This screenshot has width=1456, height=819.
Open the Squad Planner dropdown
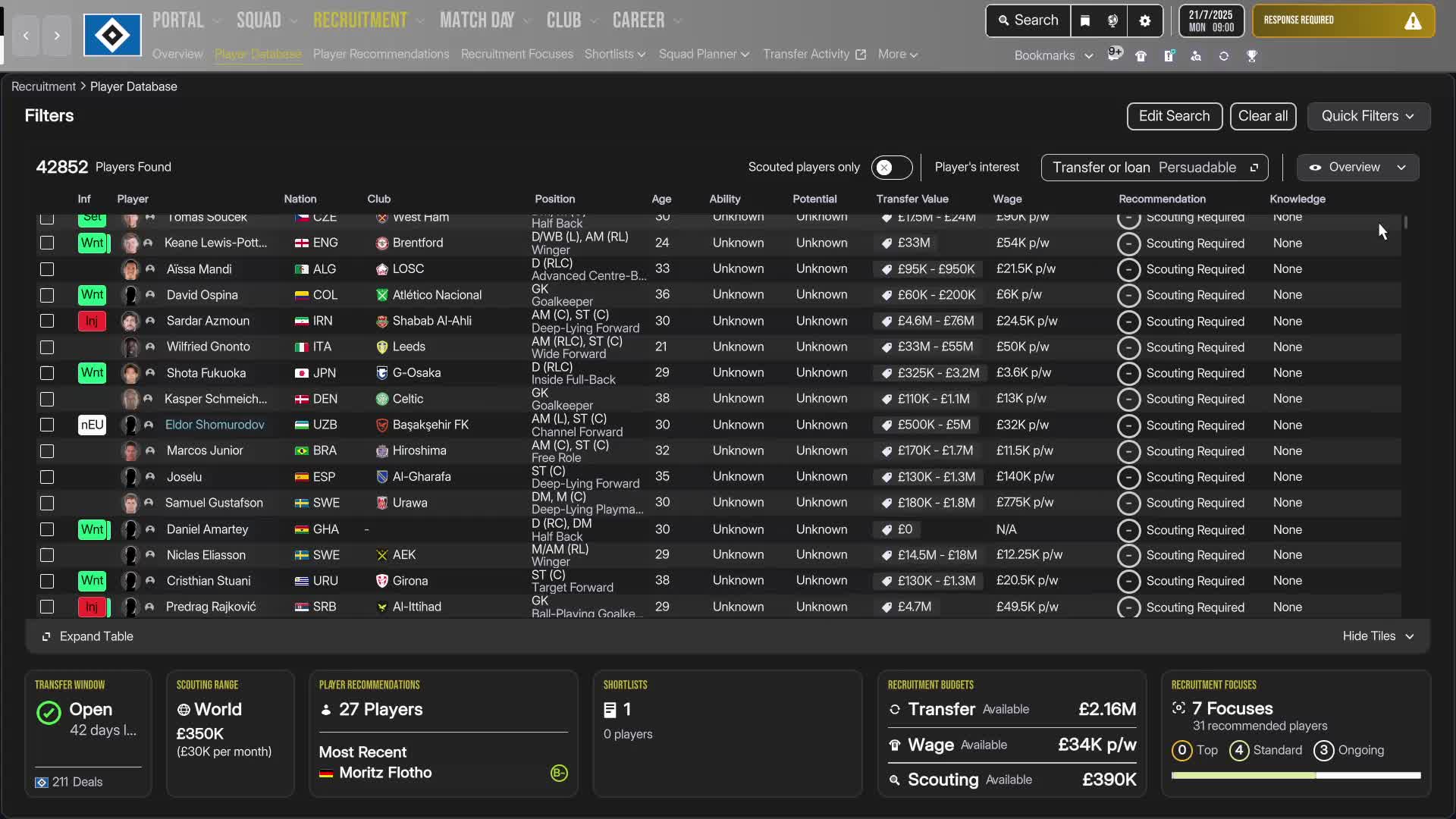click(704, 54)
